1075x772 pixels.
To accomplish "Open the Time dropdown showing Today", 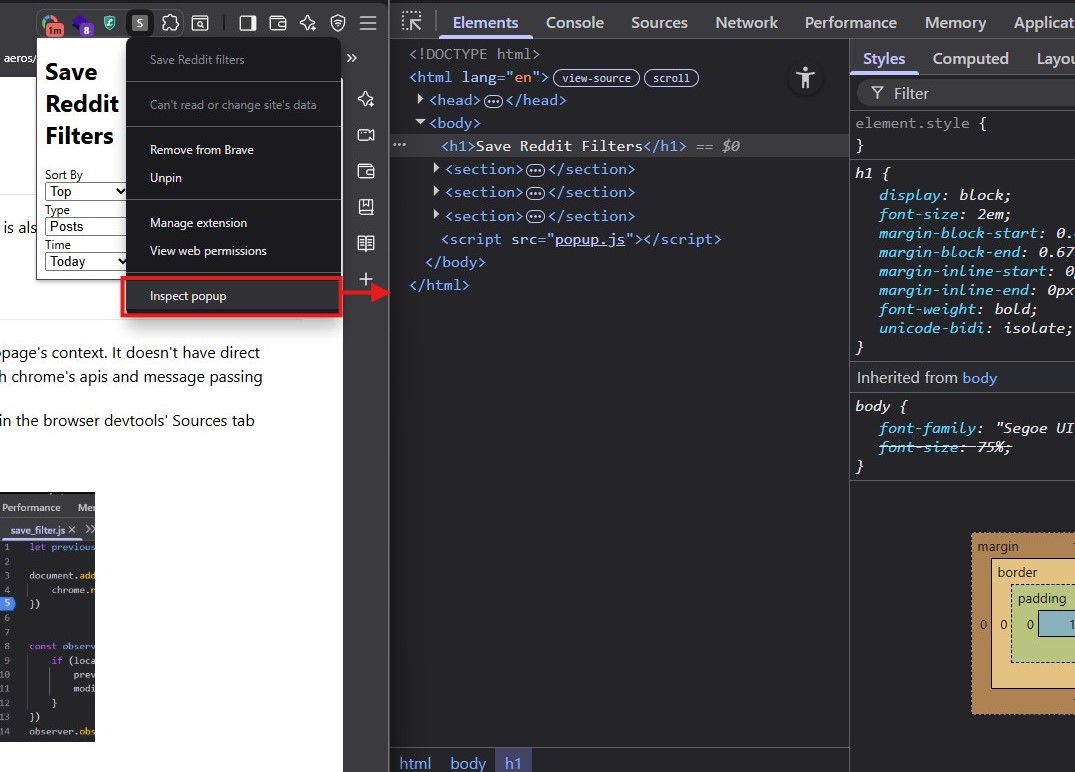I will [x=86, y=261].
